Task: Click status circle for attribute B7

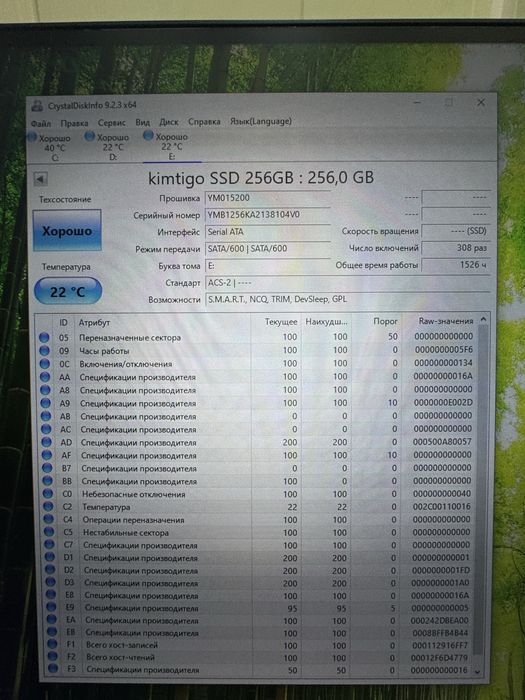Action: coord(47,468)
